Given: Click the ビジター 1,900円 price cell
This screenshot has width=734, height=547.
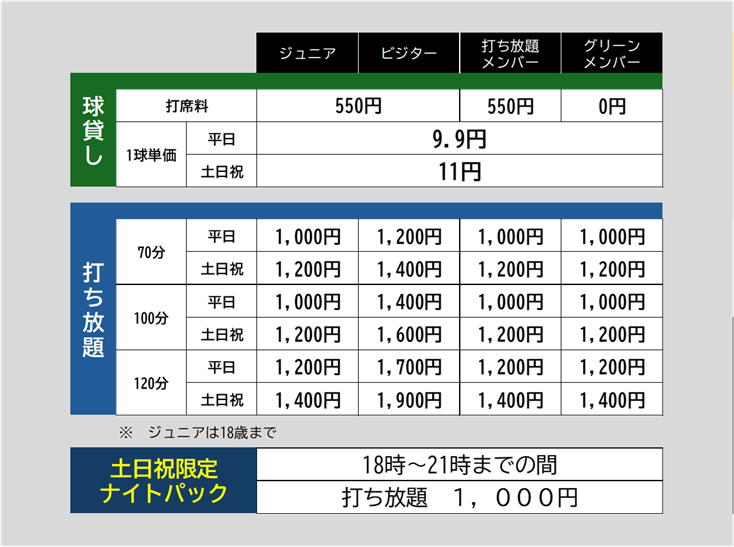Looking at the screenshot, I should tap(408, 400).
